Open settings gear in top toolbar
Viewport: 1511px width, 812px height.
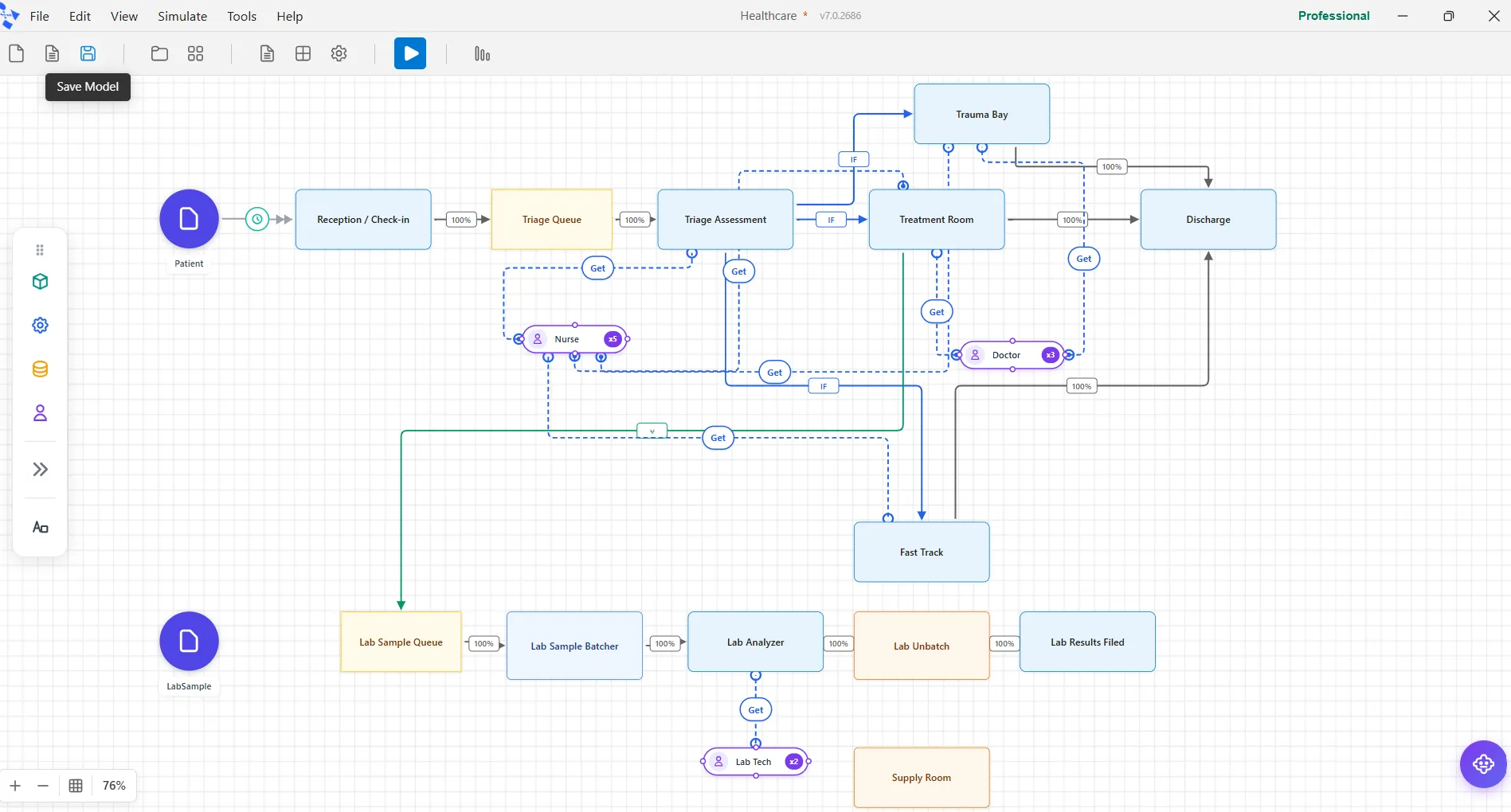(x=339, y=53)
